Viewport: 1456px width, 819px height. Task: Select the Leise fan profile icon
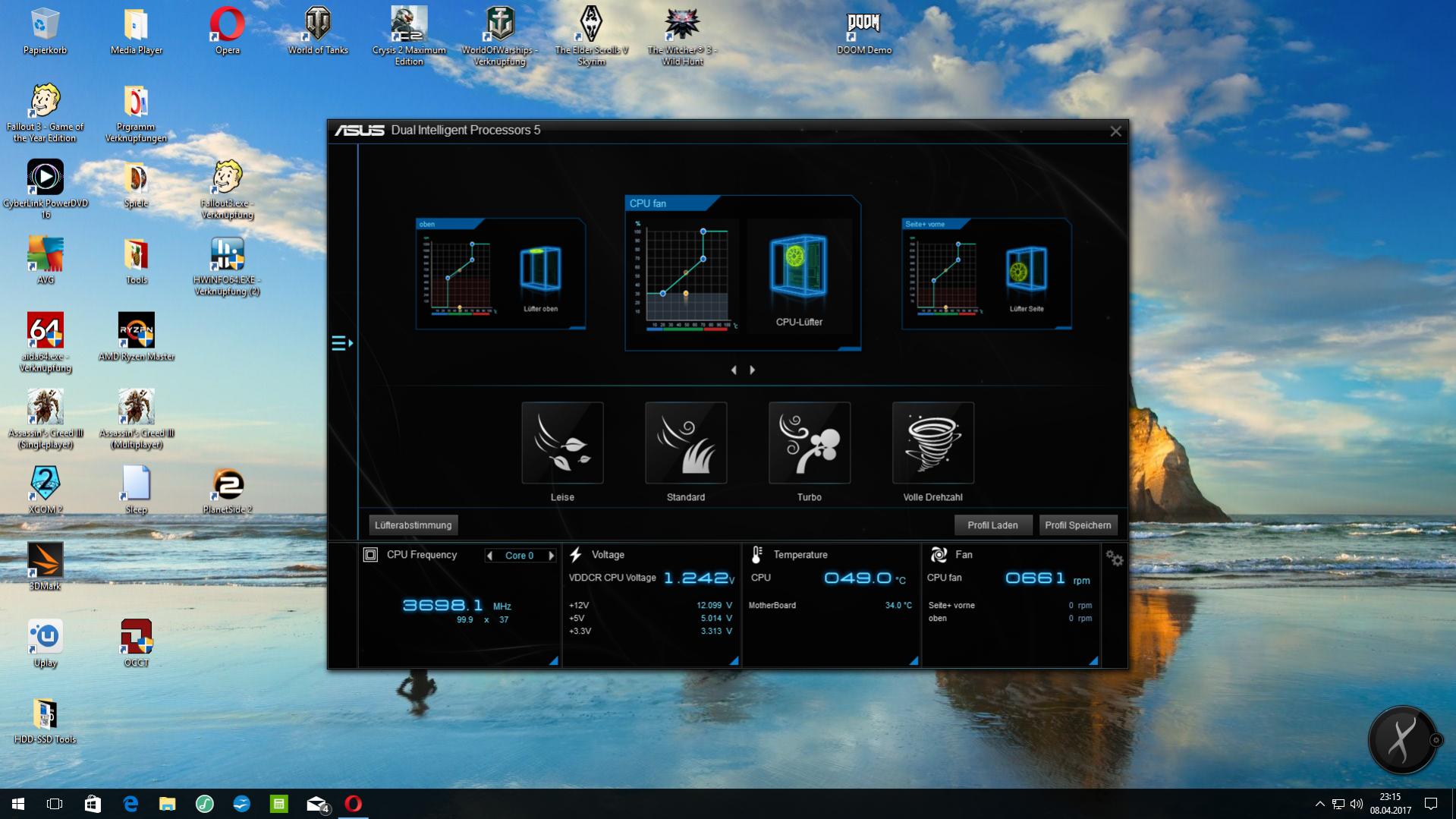(x=562, y=443)
